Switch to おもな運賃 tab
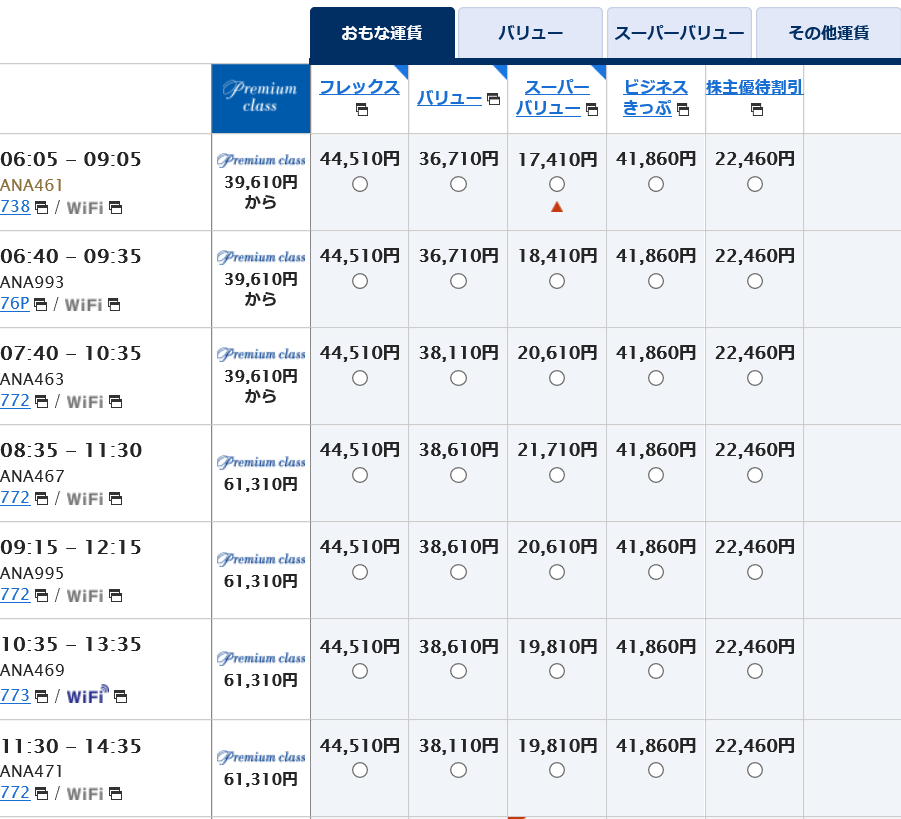901x819 pixels. (x=382, y=33)
